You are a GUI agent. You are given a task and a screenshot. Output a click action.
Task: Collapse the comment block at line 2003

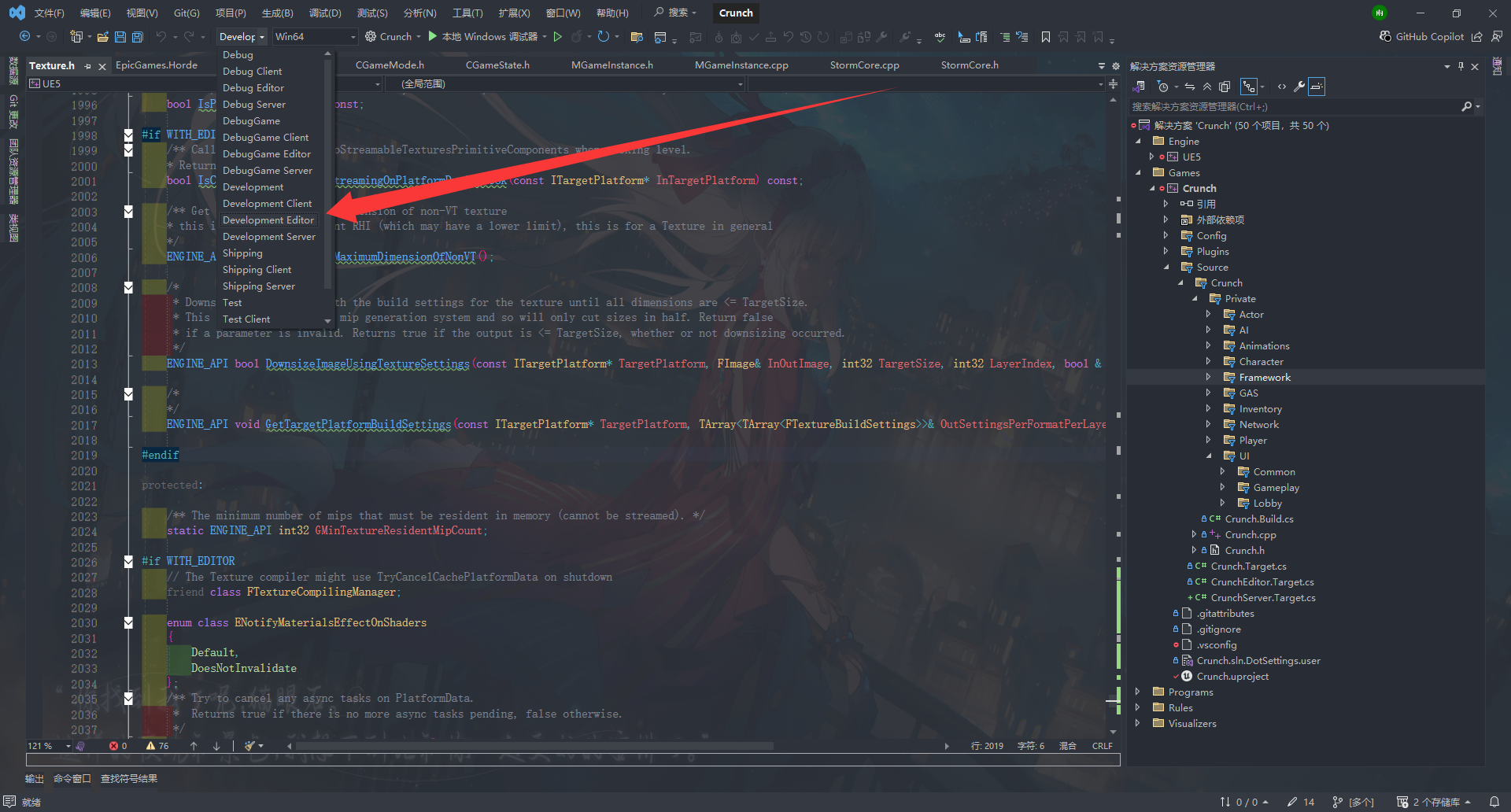click(x=128, y=212)
